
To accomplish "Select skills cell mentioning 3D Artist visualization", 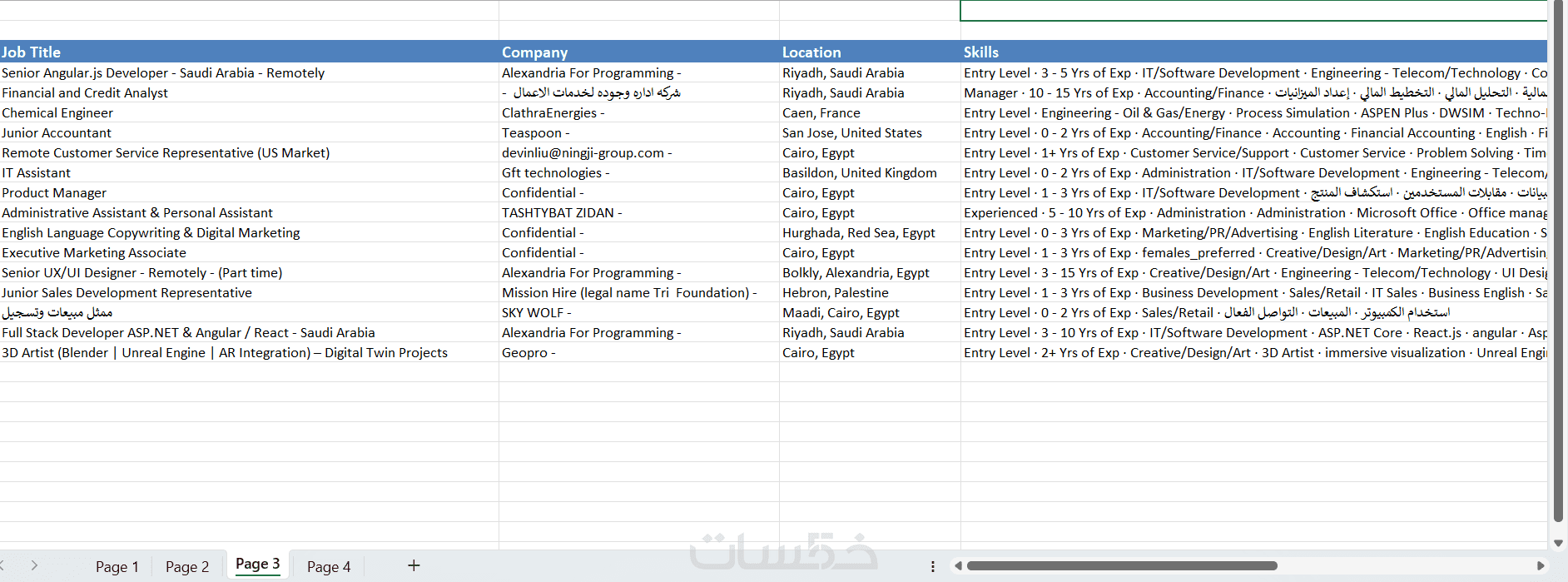I will click(1253, 352).
